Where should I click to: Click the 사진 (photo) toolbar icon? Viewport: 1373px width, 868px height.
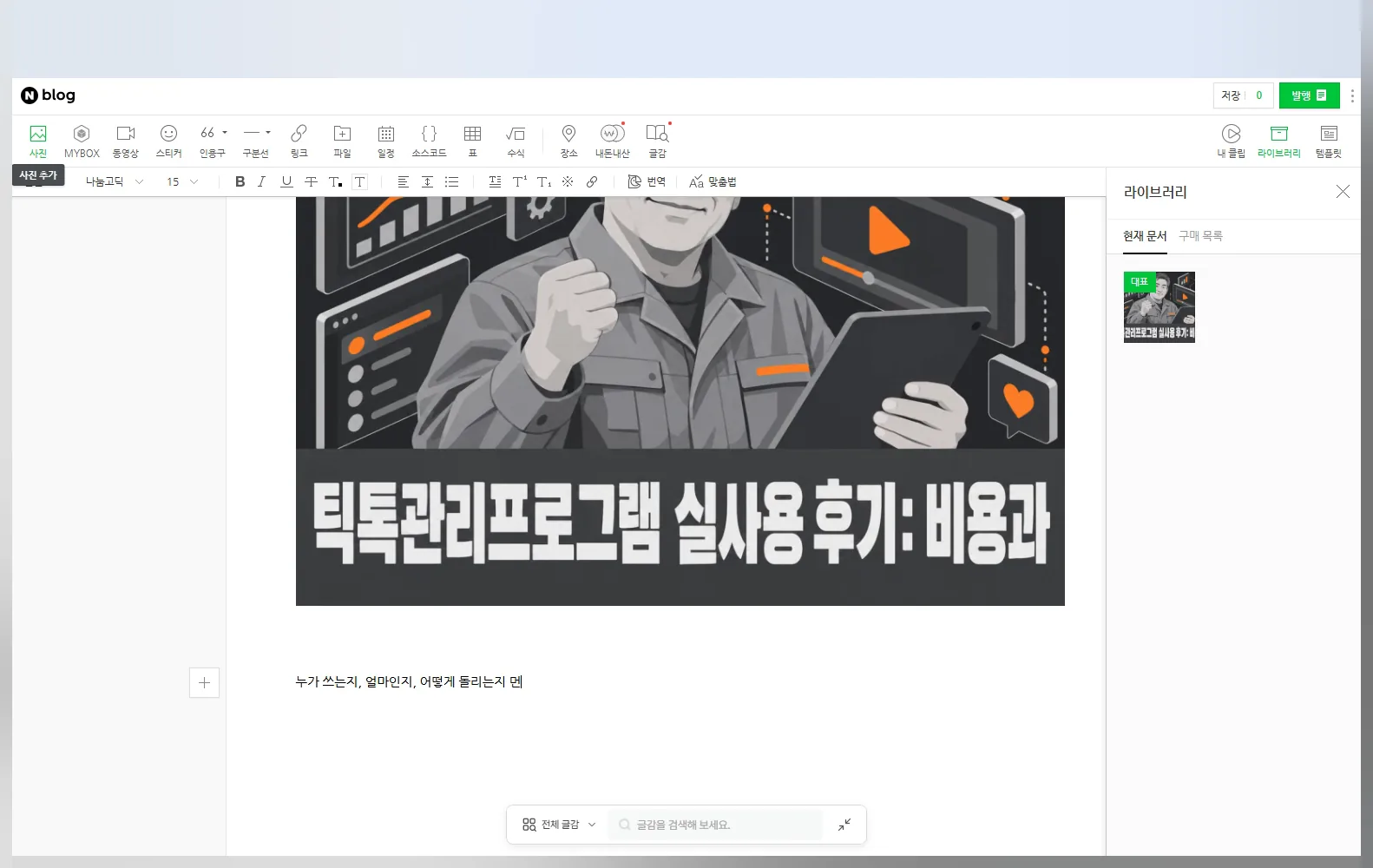click(38, 141)
